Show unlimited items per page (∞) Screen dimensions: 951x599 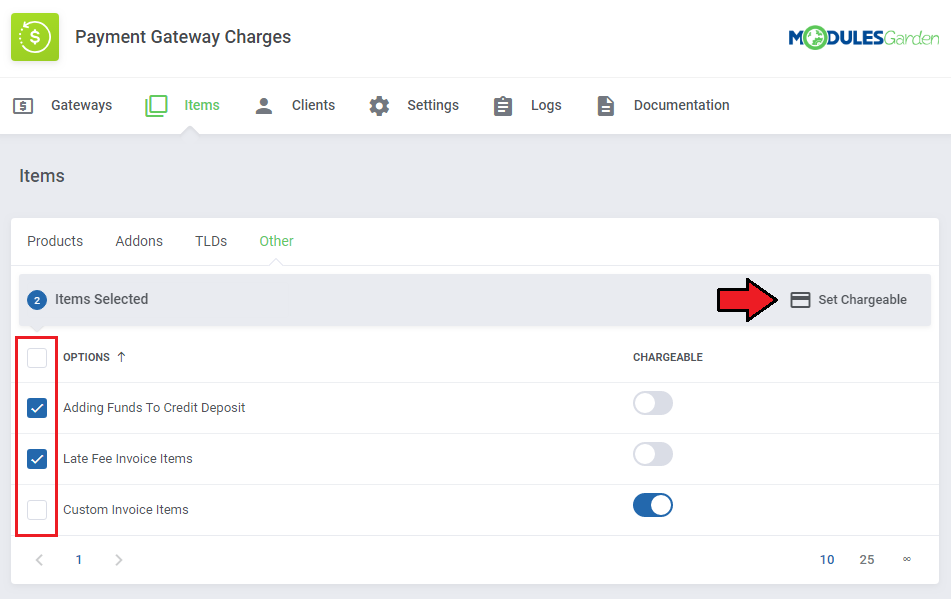click(907, 559)
